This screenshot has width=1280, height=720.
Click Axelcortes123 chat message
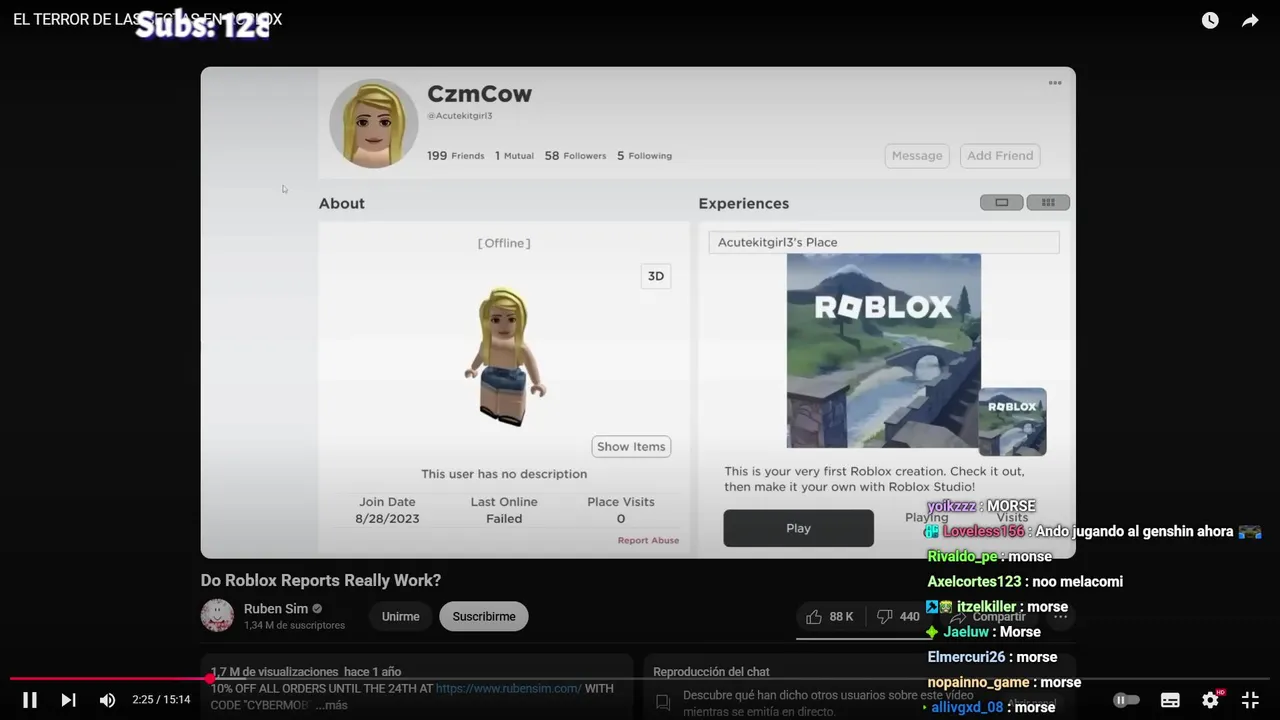pos(1077,582)
